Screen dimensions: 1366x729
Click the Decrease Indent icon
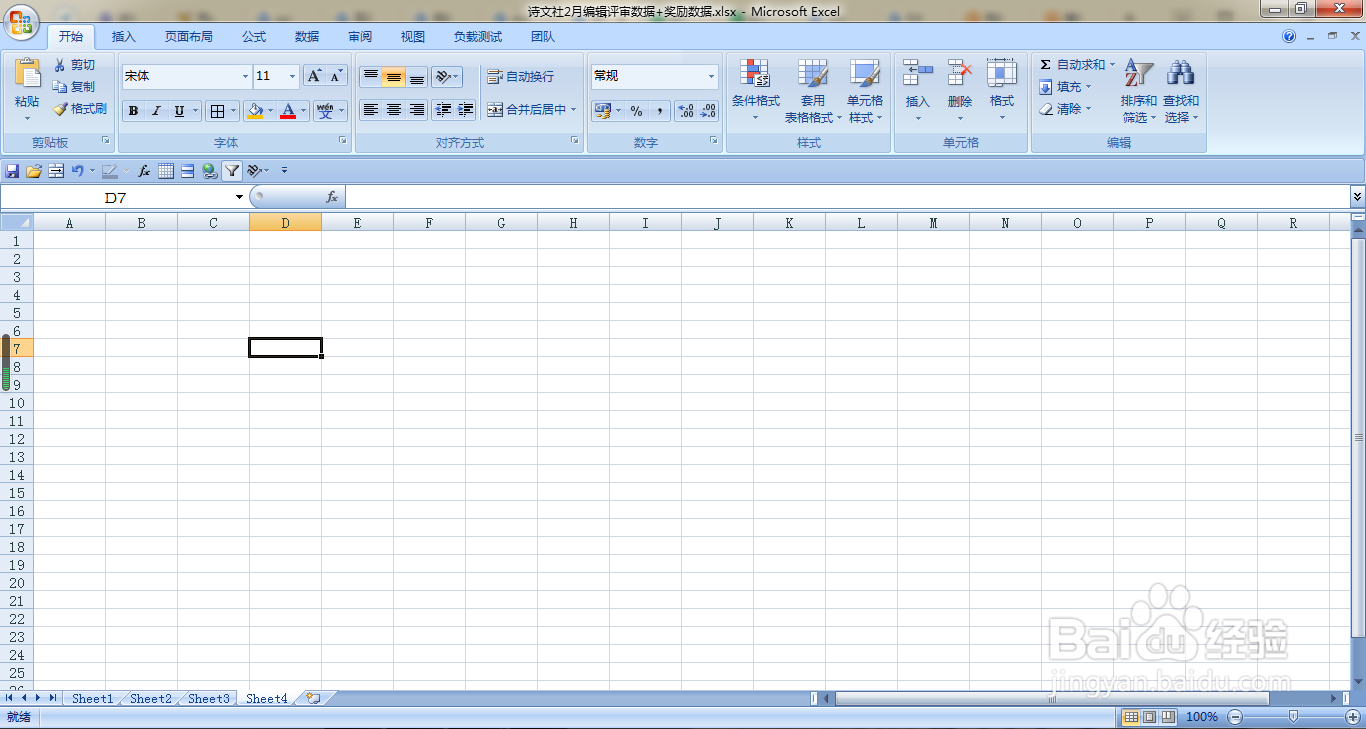tap(443, 110)
